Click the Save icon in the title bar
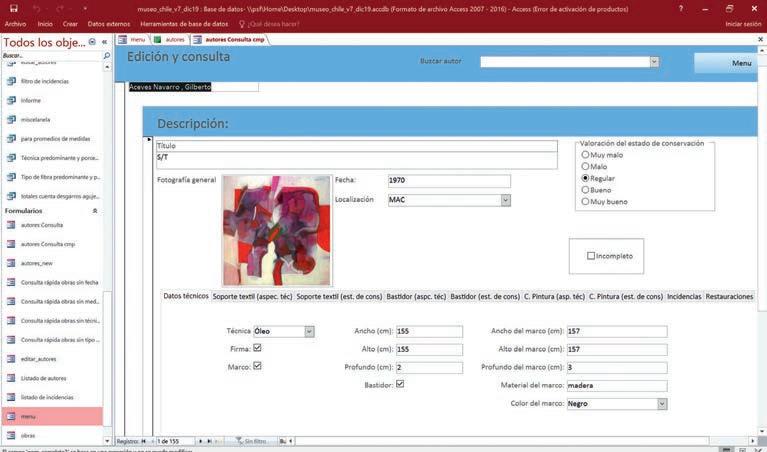Viewport: 767px width, 452px height. [14, 8]
